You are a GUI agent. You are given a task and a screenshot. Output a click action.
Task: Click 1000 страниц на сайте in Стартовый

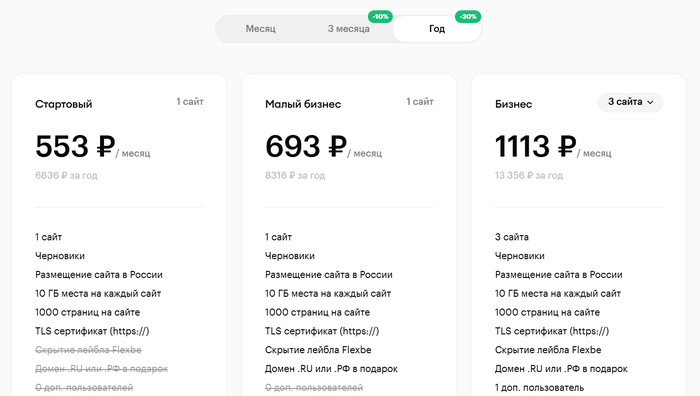pos(88,312)
